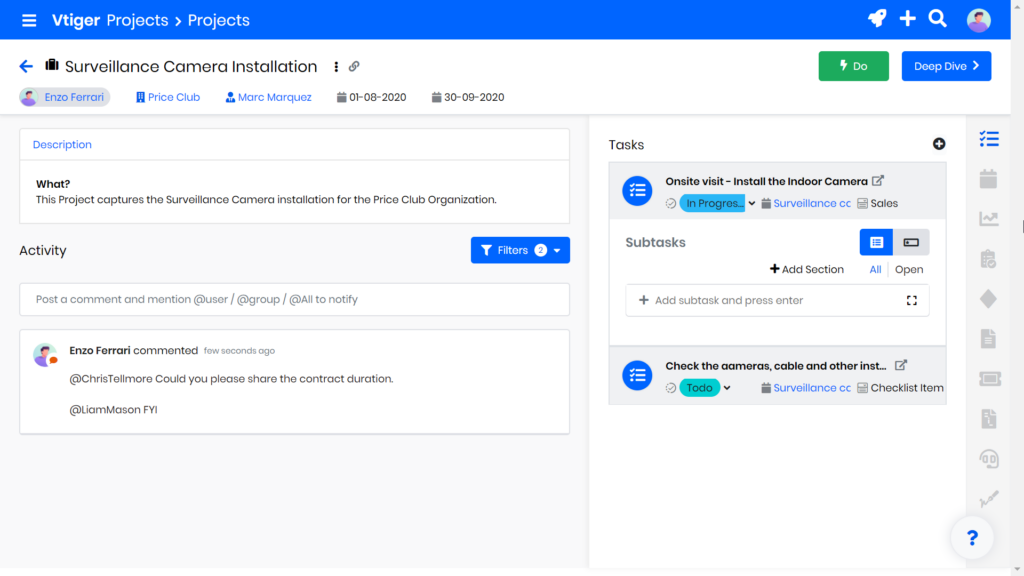Viewport: 1024px width, 576px height.
Task: Open the Price Club organization link
Action: click(173, 97)
